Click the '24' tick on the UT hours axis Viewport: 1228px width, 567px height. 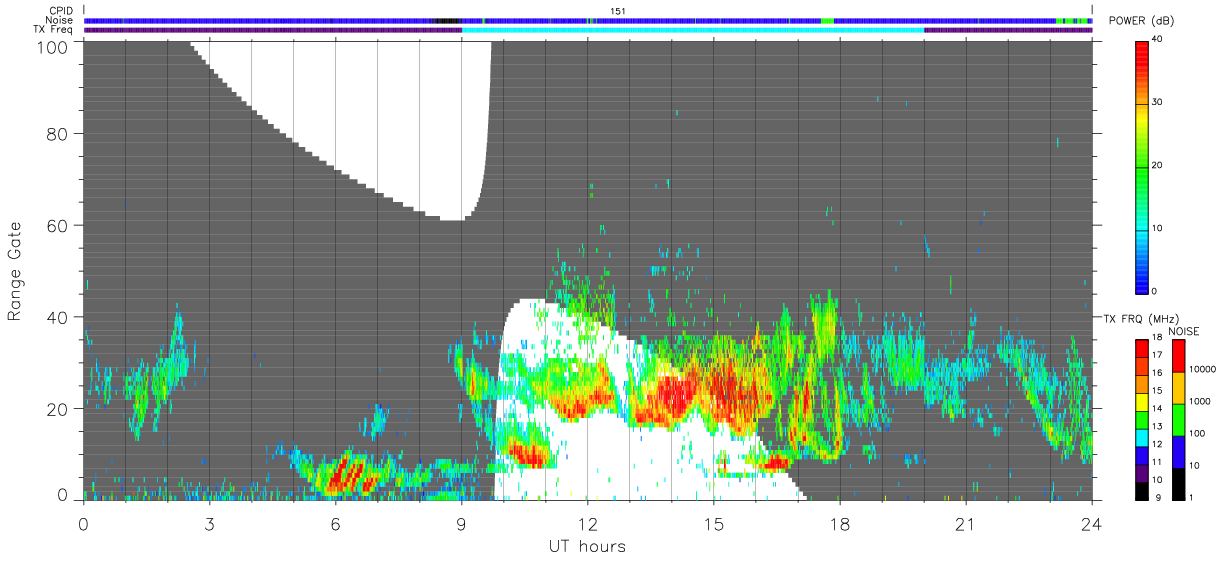coord(1091,524)
